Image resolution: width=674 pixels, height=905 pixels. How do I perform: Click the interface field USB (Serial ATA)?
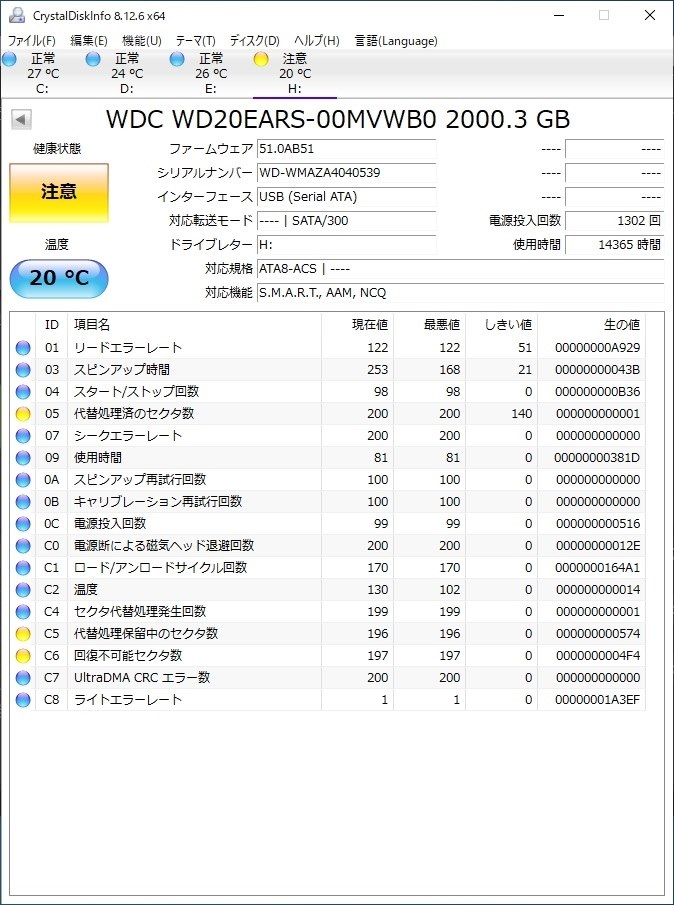click(347, 197)
